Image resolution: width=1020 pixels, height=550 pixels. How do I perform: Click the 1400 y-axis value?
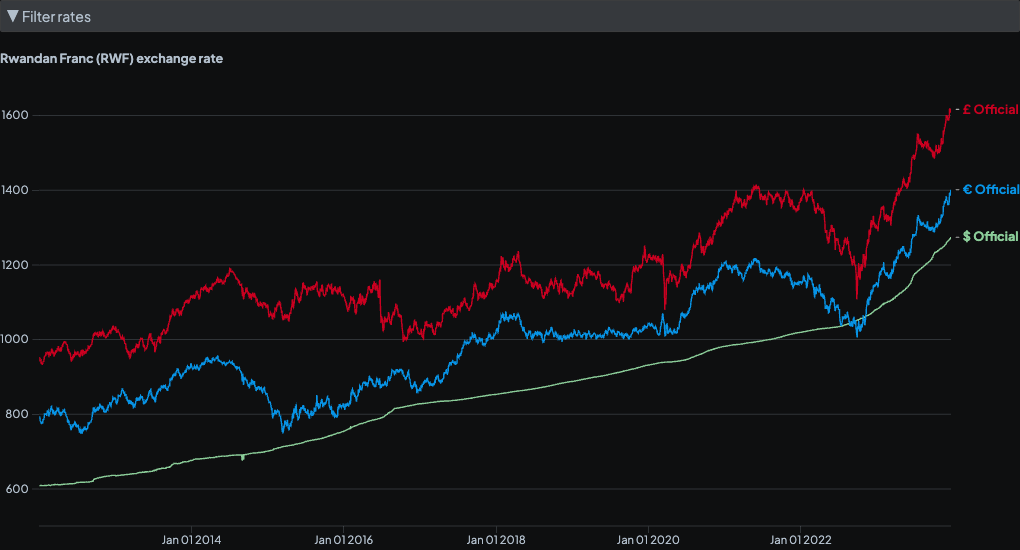15,190
